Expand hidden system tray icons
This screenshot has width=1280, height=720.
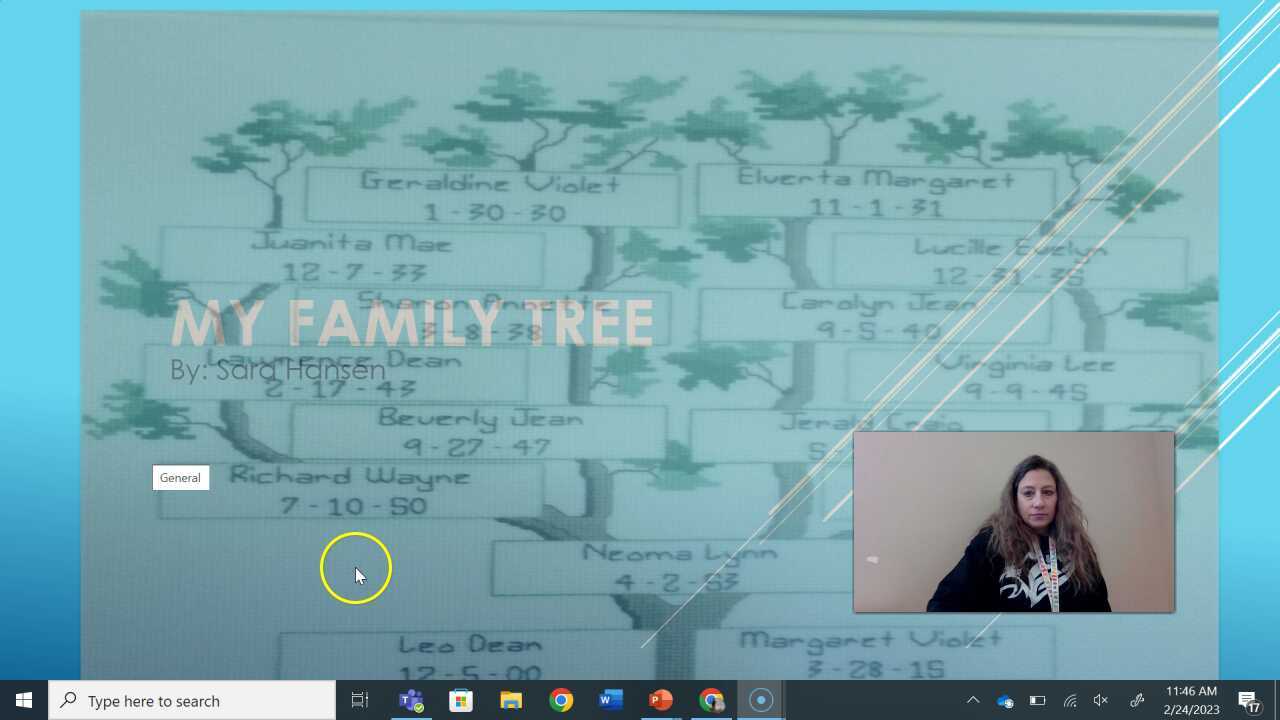[x=971, y=700]
